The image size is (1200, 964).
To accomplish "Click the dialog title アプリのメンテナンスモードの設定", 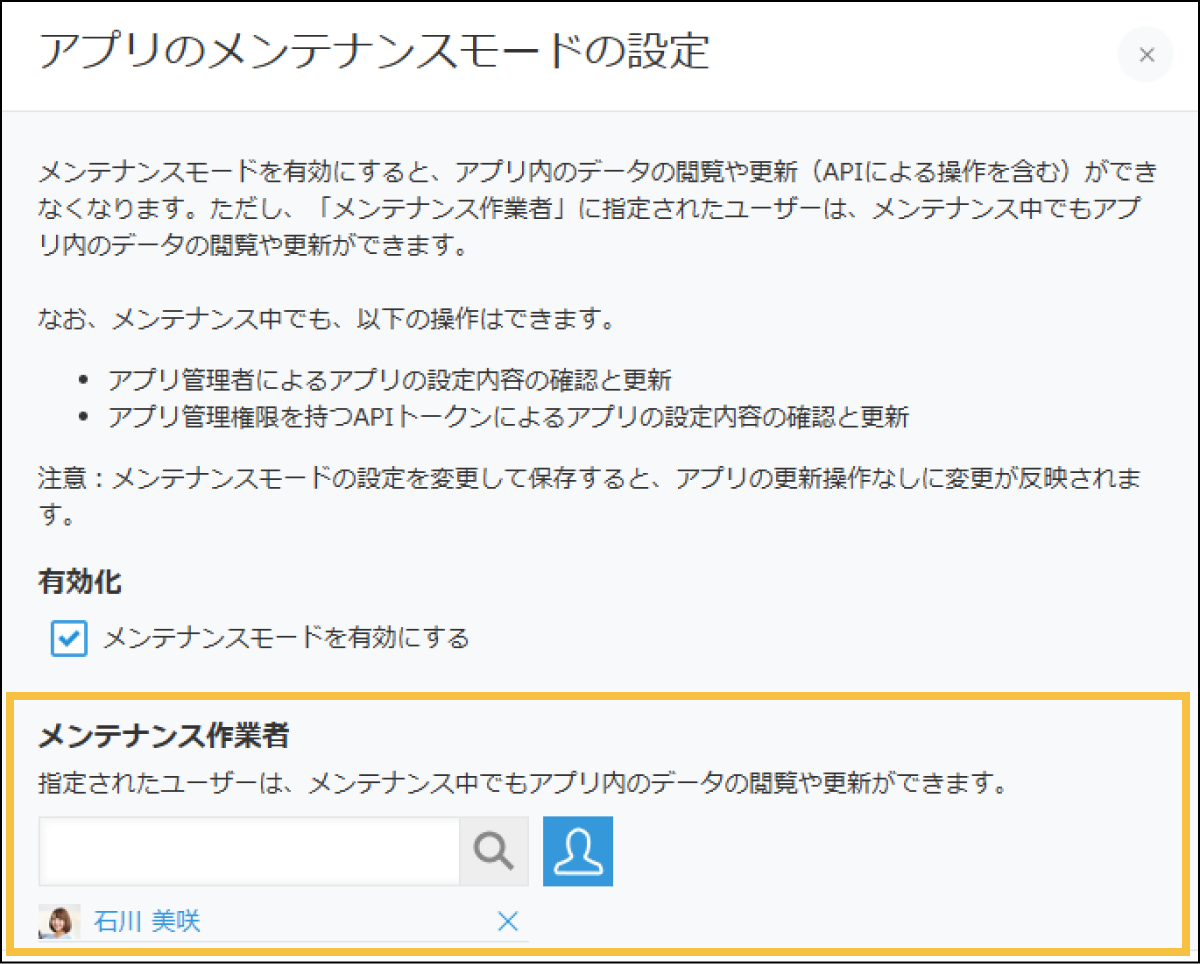I will click(374, 52).
